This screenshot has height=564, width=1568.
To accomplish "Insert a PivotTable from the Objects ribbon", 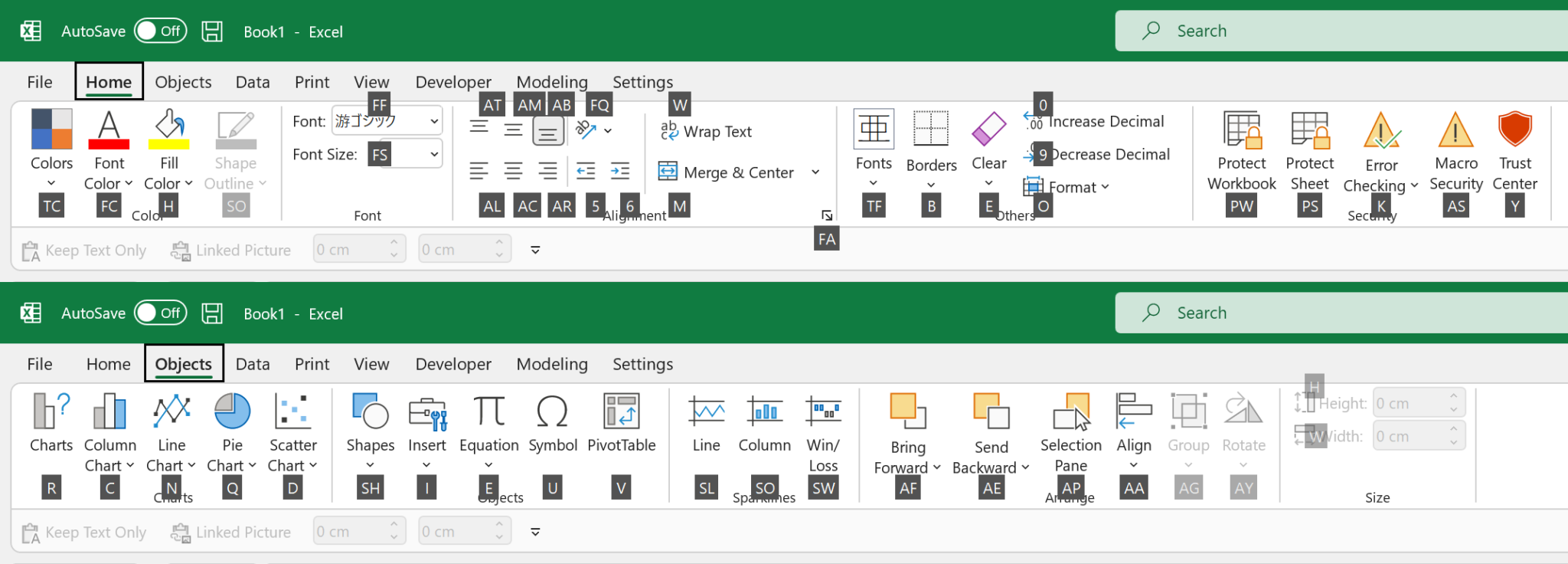I will 621,412.
